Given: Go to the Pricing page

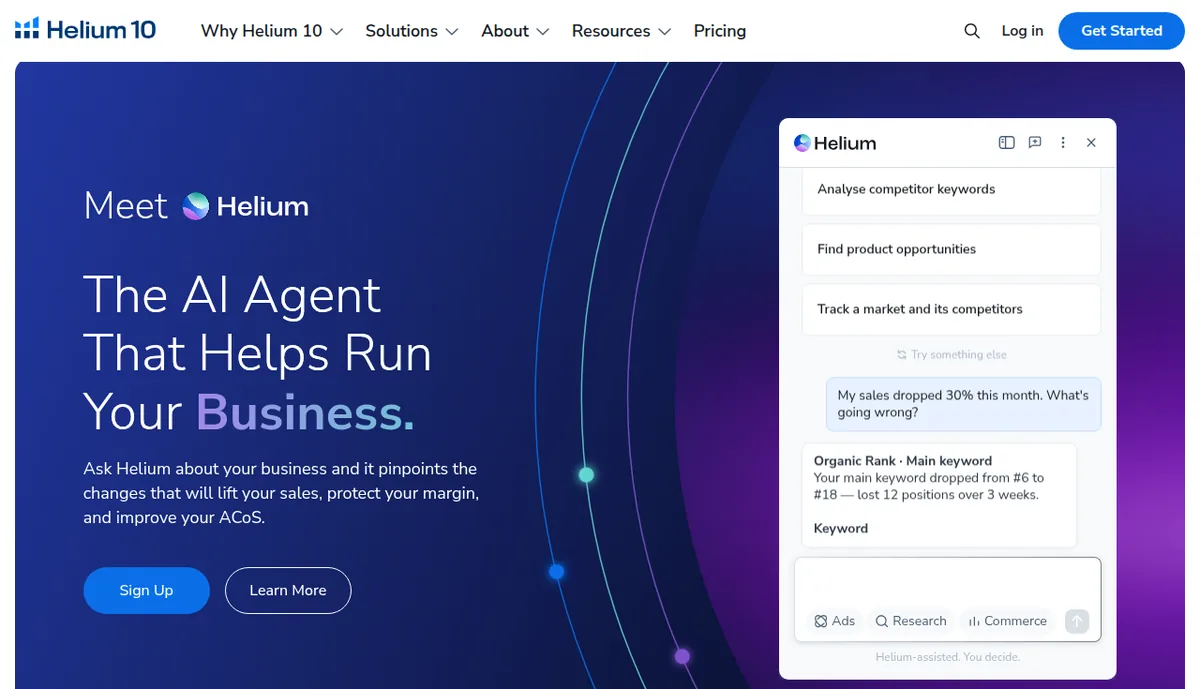Looking at the screenshot, I should (x=720, y=31).
